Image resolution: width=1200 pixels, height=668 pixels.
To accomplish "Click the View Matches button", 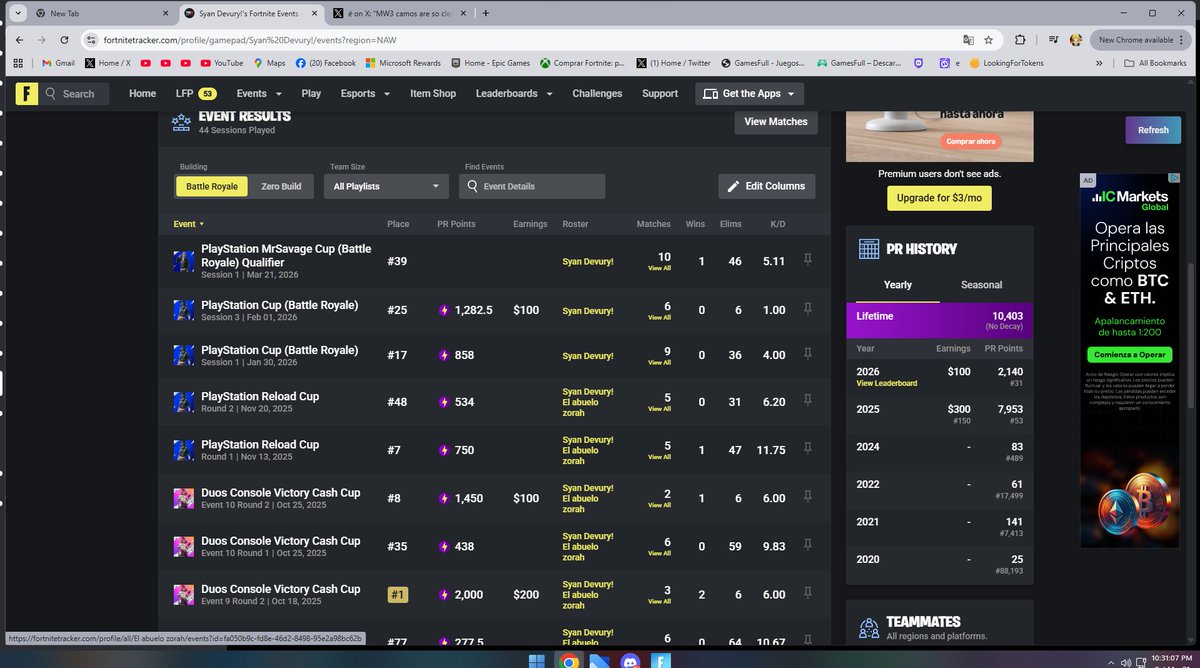I will pyautogui.click(x=776, y=122).
